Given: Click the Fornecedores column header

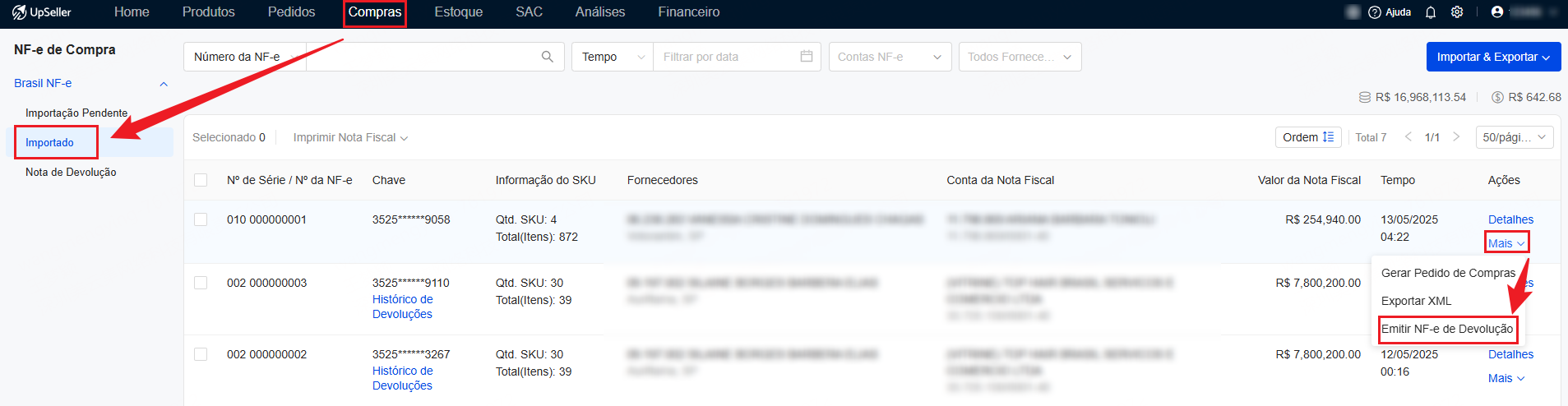Looking at the screenshot, I should pos(663,180).
